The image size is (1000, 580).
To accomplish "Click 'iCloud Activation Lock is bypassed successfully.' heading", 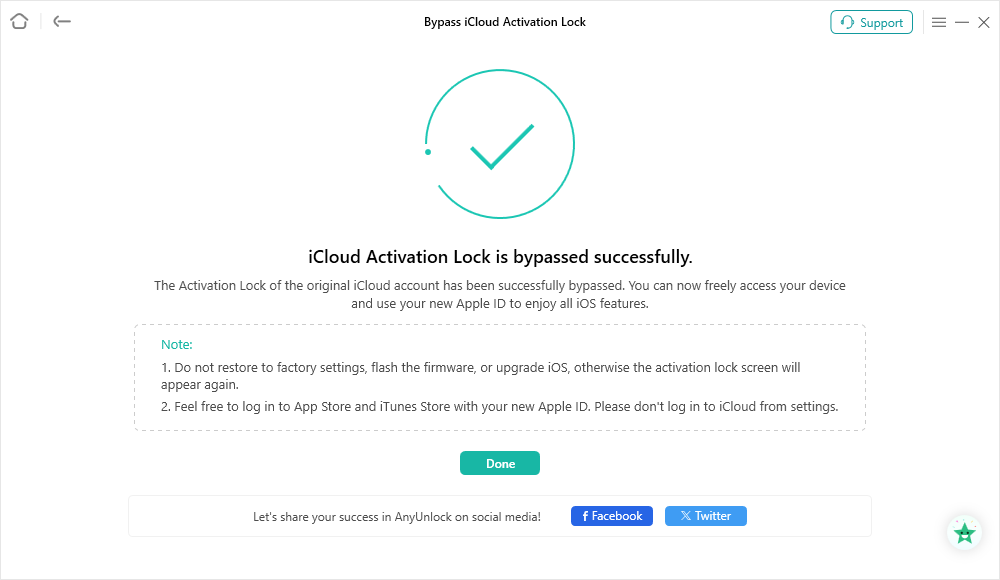I will pyautogui.click(x=500, y=257).
